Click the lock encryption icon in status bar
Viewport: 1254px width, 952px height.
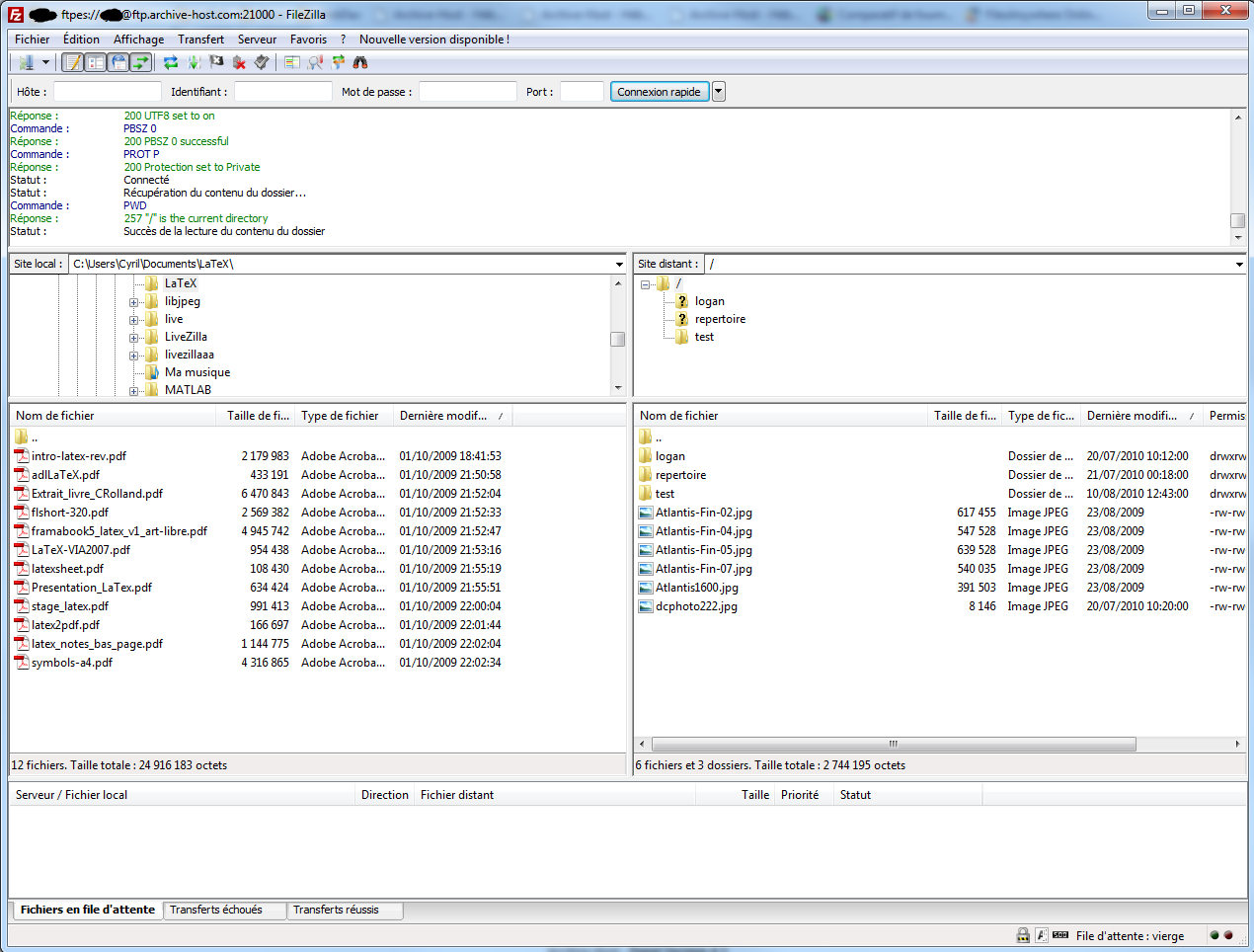[1023, 935]
